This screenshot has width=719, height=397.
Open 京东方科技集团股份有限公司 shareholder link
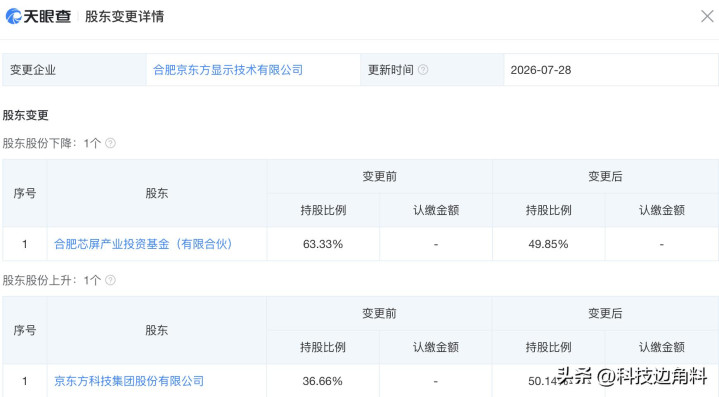129,381
